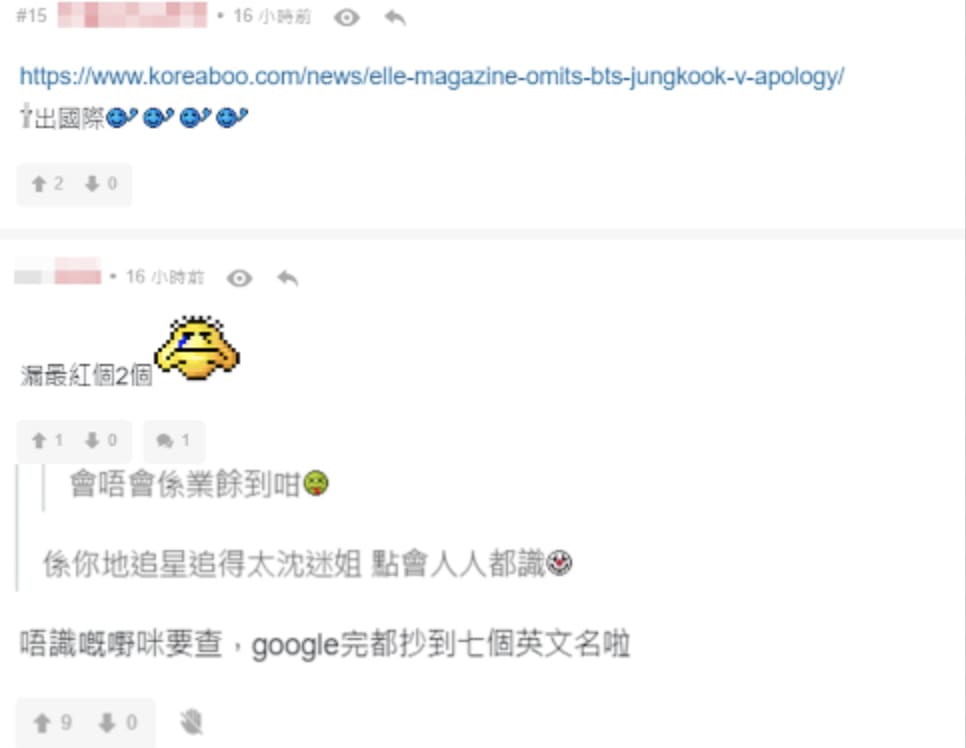Click the blurred username on post #15
966x748 pixels.
[132, 15]
